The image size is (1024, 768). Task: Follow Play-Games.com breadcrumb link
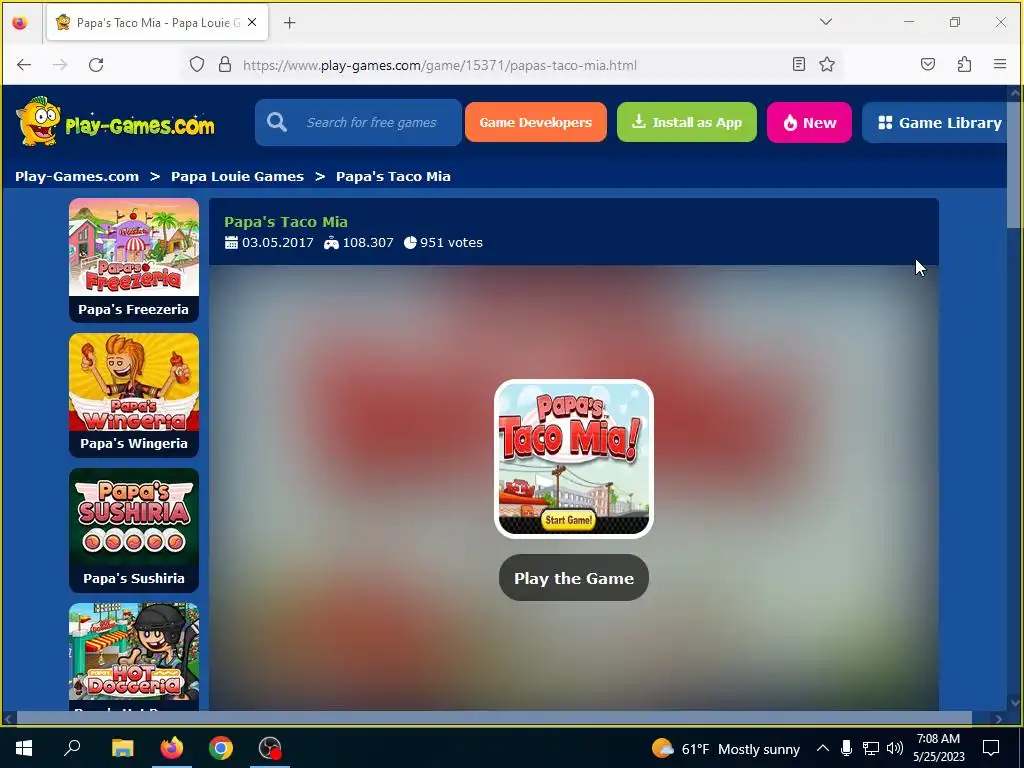click(x=77, y=176)
